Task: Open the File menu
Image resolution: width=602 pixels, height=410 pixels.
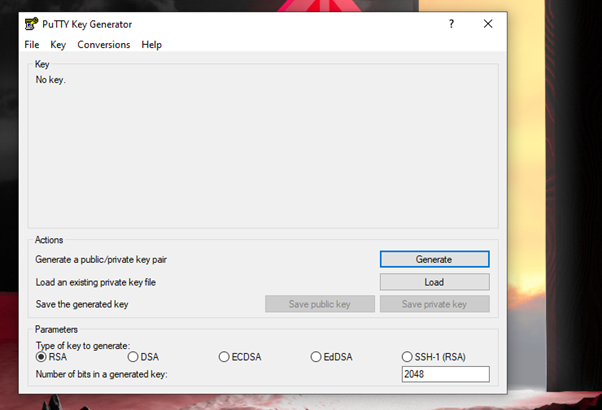Action: click(31, 45)
